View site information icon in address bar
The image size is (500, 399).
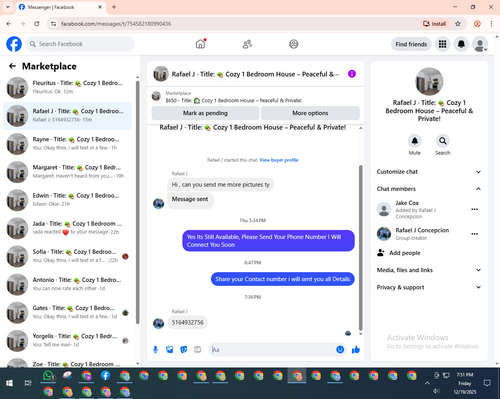53,24
